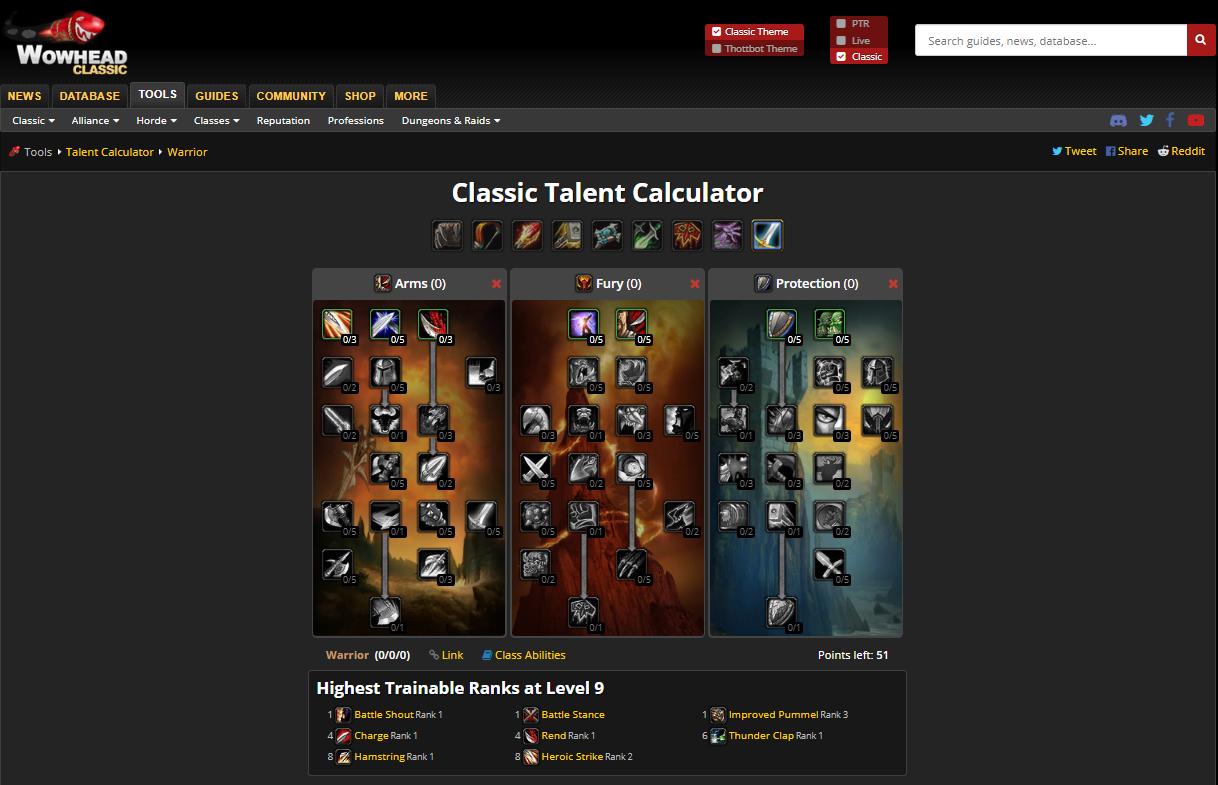The width and height of the screenshot is (1218, 785).
Task: Open Wowhead Facebook page icon
Action: click(x=1170, y=120)
